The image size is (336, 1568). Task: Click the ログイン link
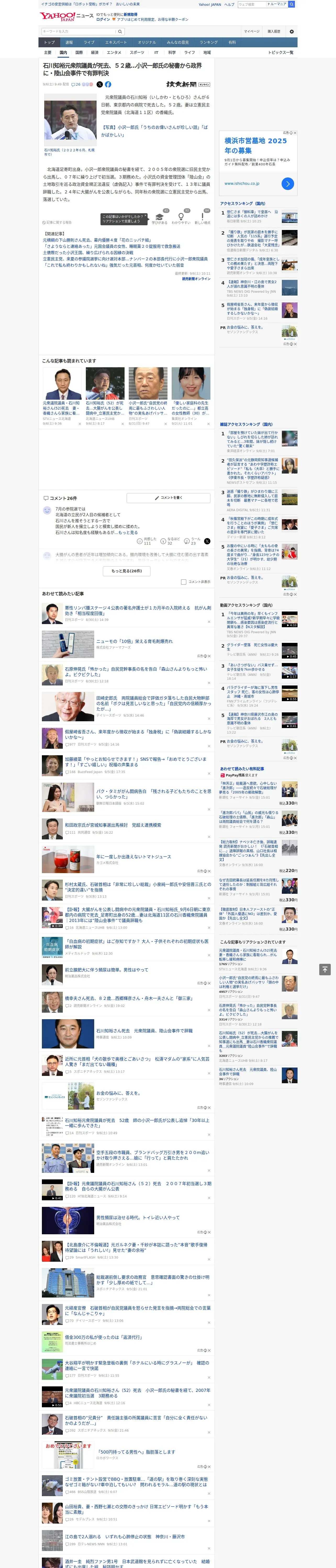pyautogui.click(x=103, y=20)
